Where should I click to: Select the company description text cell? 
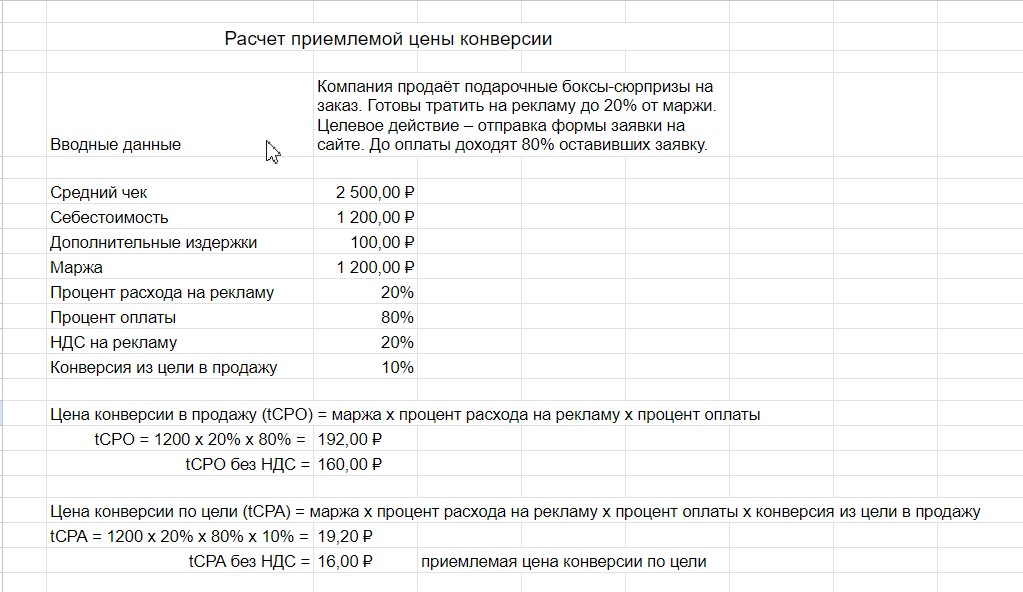click(516, 116)
